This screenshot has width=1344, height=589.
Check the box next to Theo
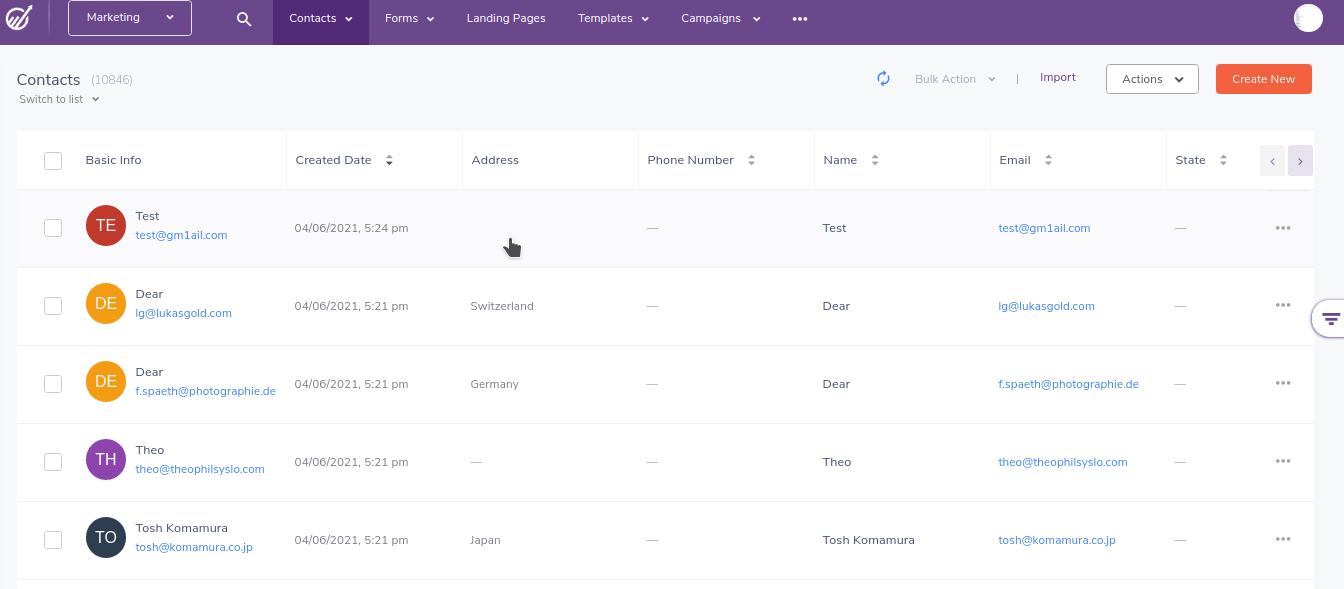pyautogui.click(x=53, y=462)
